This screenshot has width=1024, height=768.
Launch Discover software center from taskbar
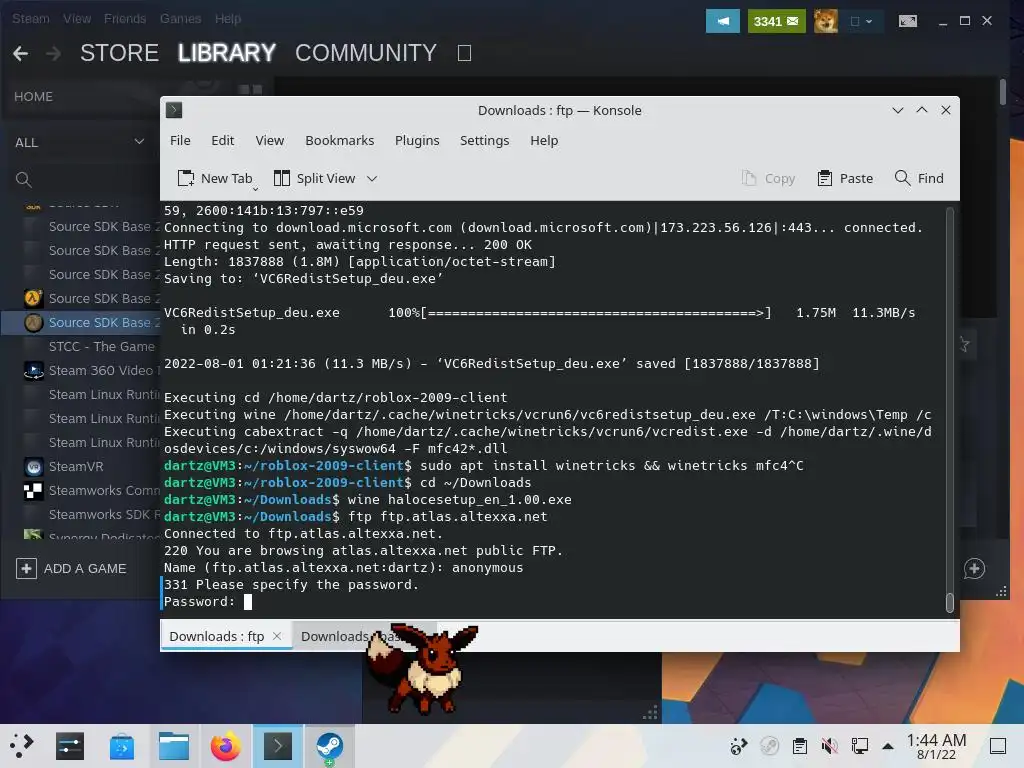122,746
